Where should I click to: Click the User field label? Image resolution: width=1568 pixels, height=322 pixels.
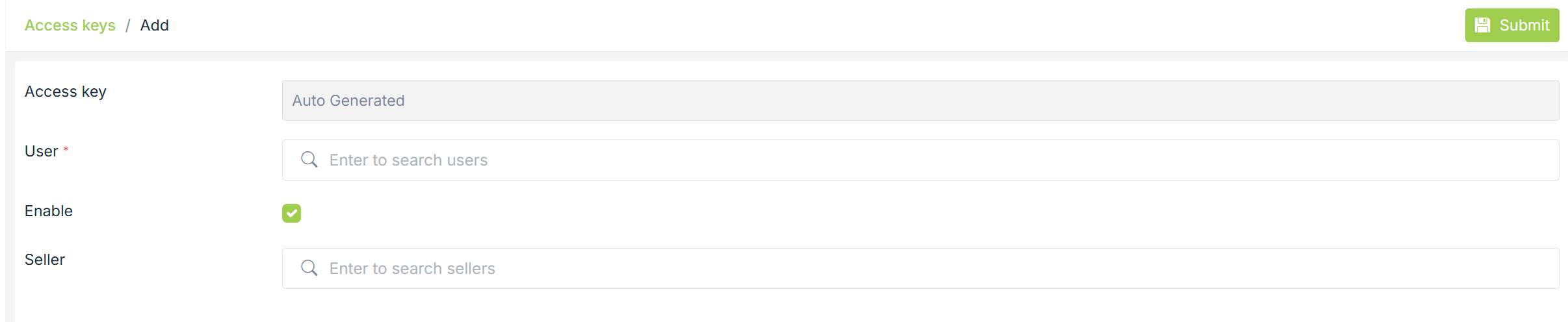(42, 151)
